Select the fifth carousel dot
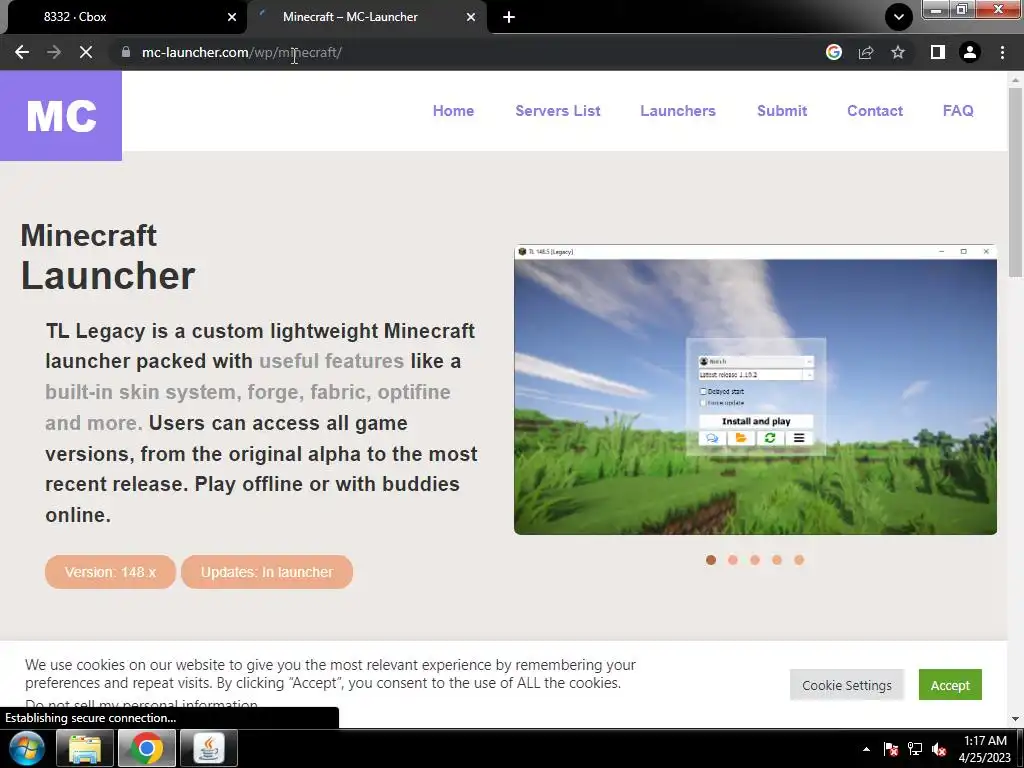Screen dimensions: 1024x768 (x=799, y=560)
